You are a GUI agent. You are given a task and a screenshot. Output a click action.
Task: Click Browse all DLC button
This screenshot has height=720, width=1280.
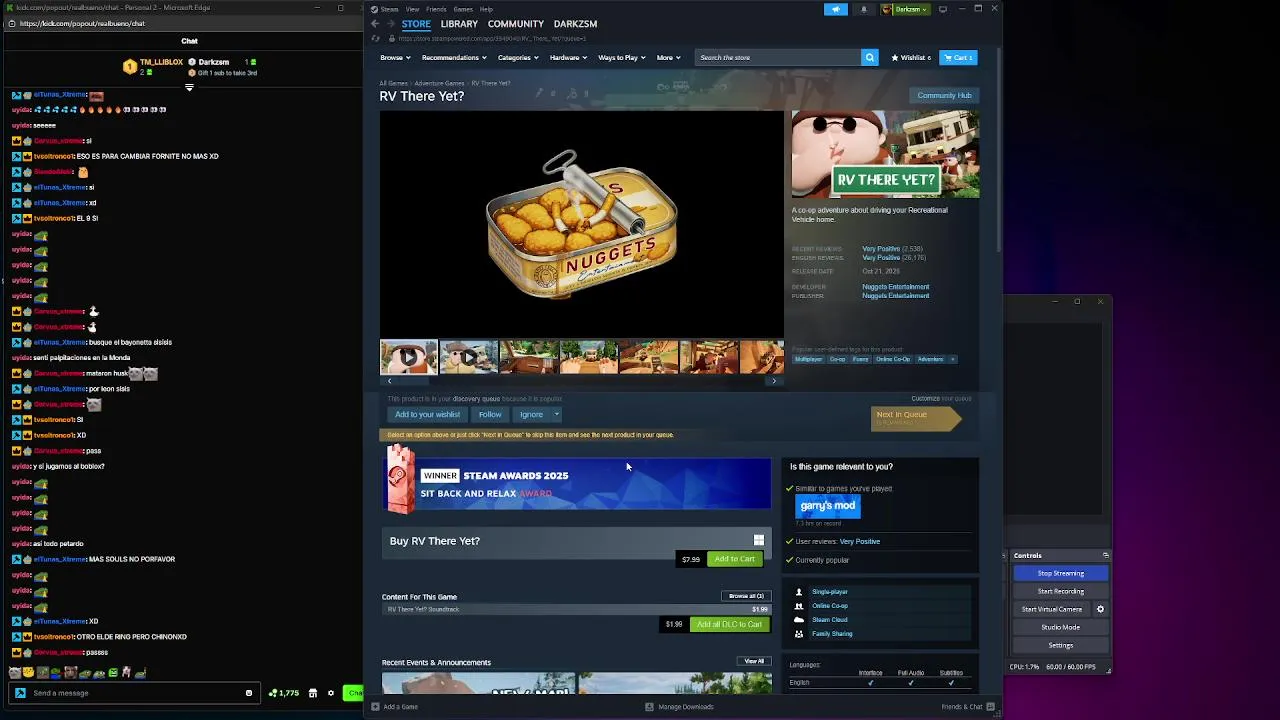coord(746,596)
